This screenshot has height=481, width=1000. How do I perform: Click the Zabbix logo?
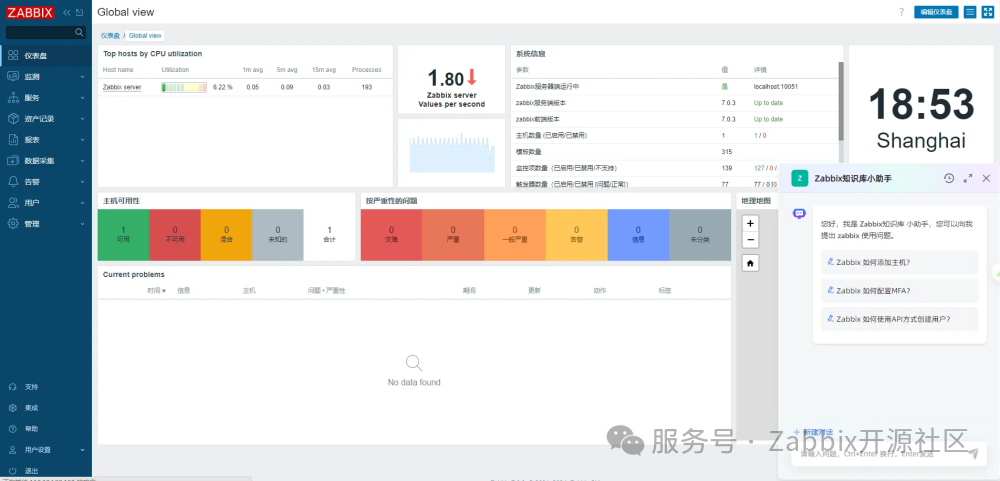tap(31, 12)
